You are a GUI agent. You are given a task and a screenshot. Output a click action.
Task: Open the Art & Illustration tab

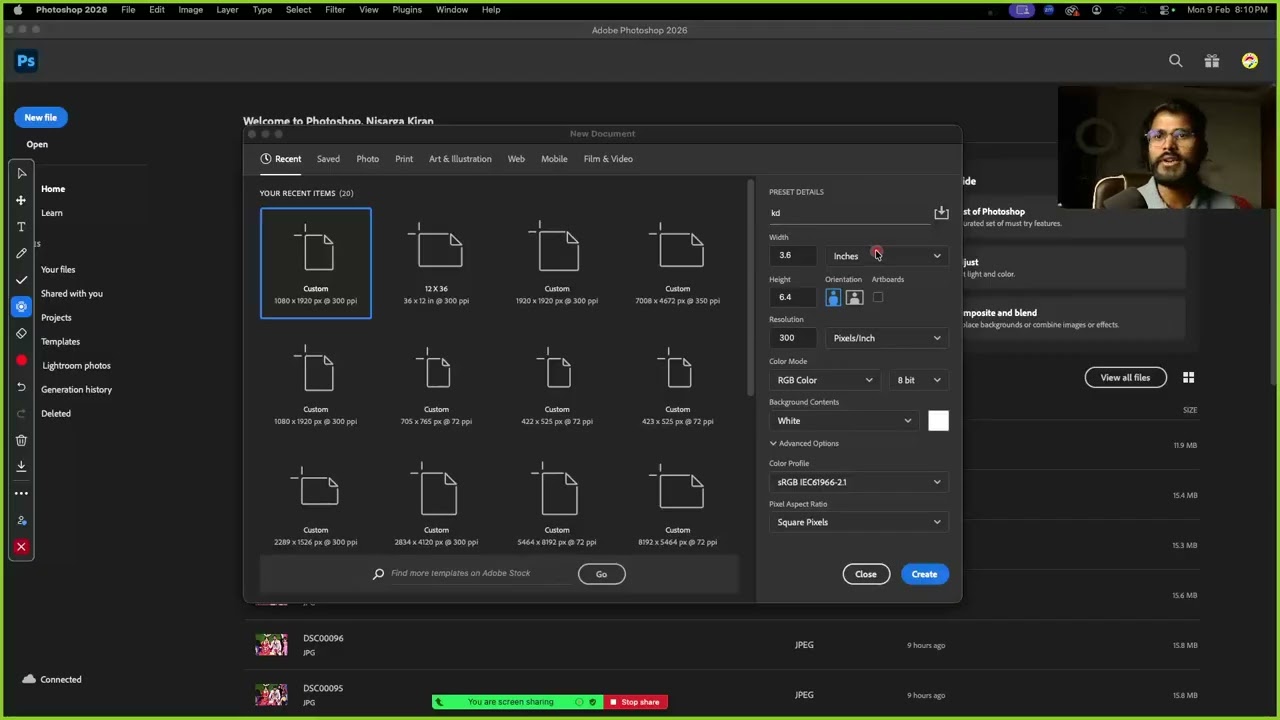(x=460, y=159)
